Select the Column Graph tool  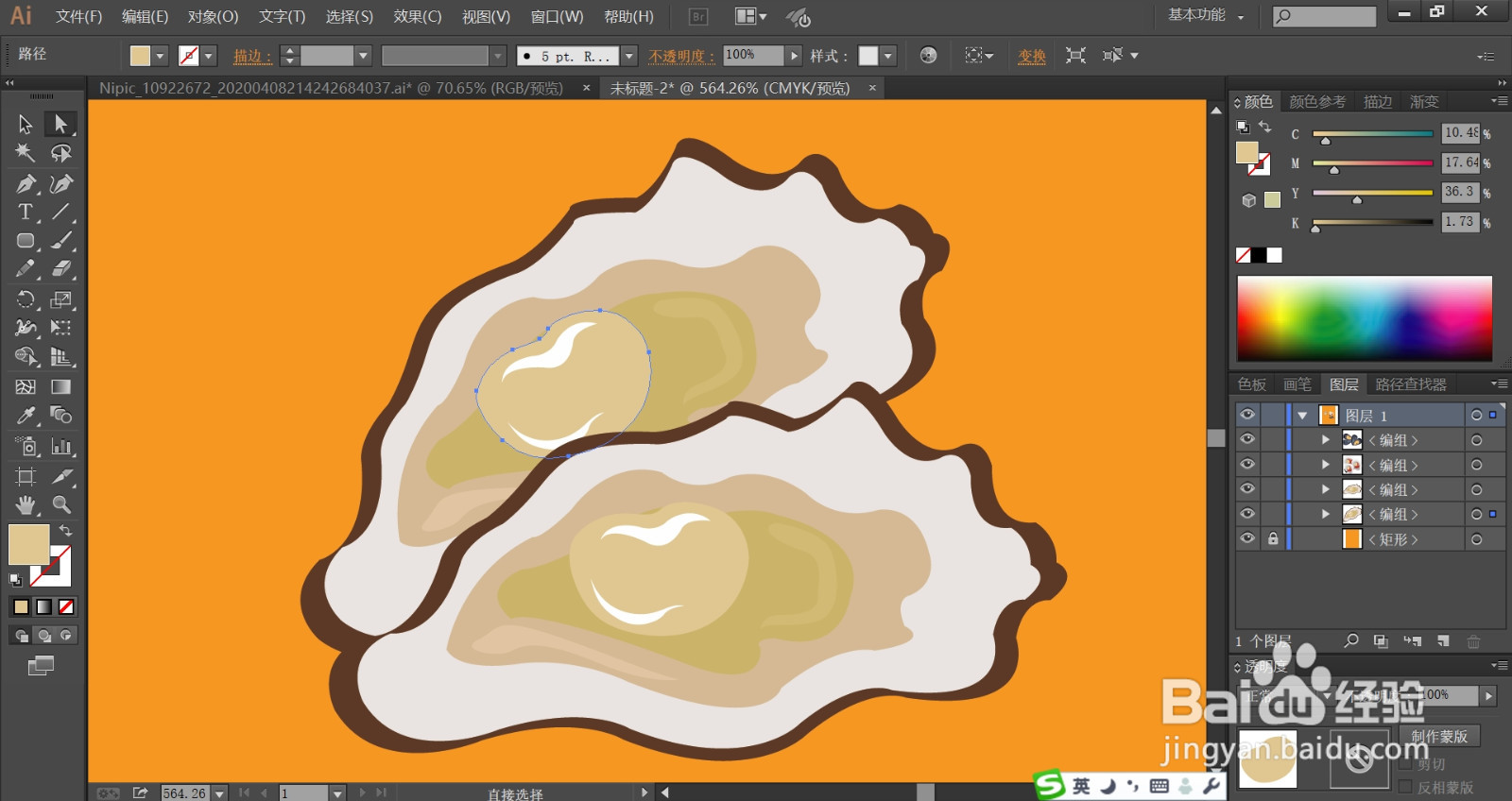61,446
